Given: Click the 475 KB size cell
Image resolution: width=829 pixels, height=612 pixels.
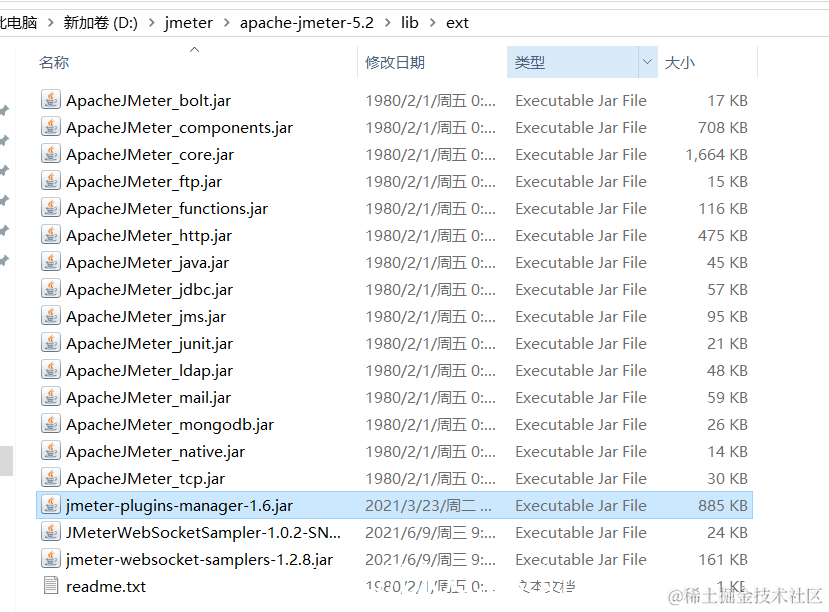Looking at the screenshot, I should (x=723, y=235).
